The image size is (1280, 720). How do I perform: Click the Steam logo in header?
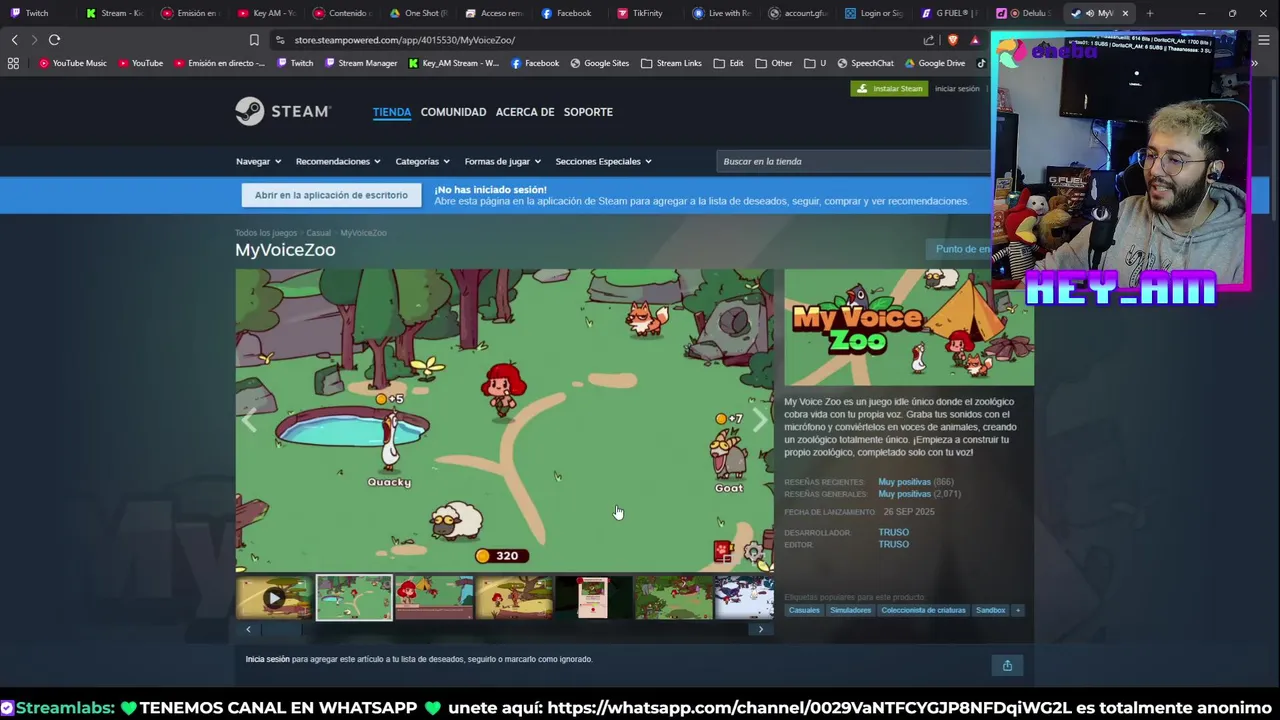[x=283, y=111]
